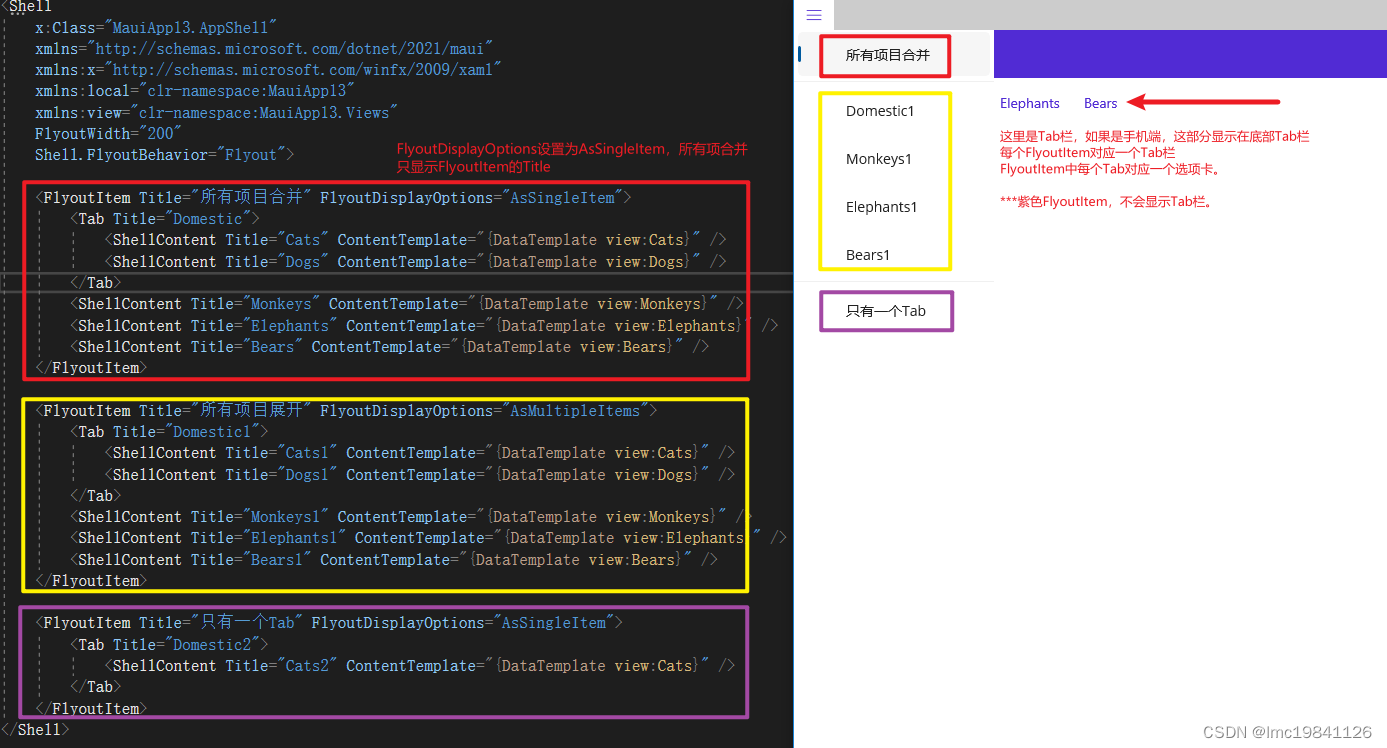
Task: Go to Elephants1 in the app flyout menu
Action: point(881,207)
